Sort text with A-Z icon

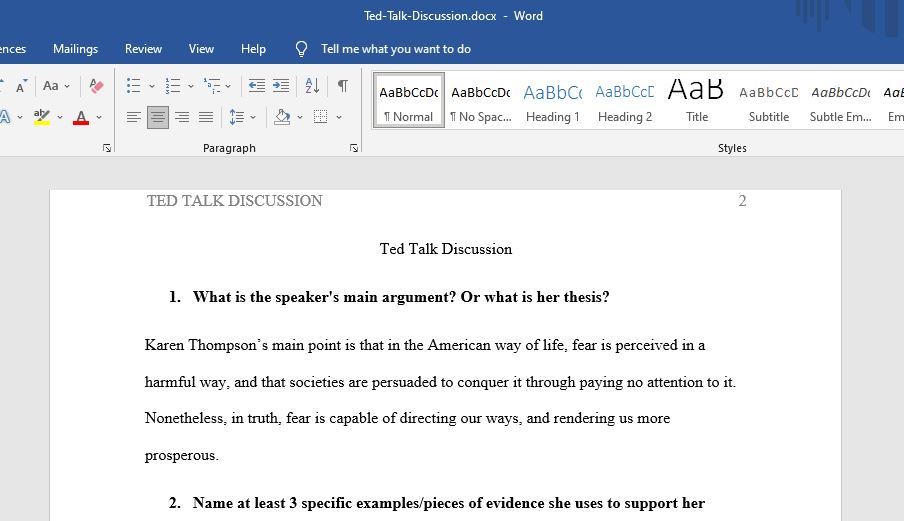coord(312,86)
